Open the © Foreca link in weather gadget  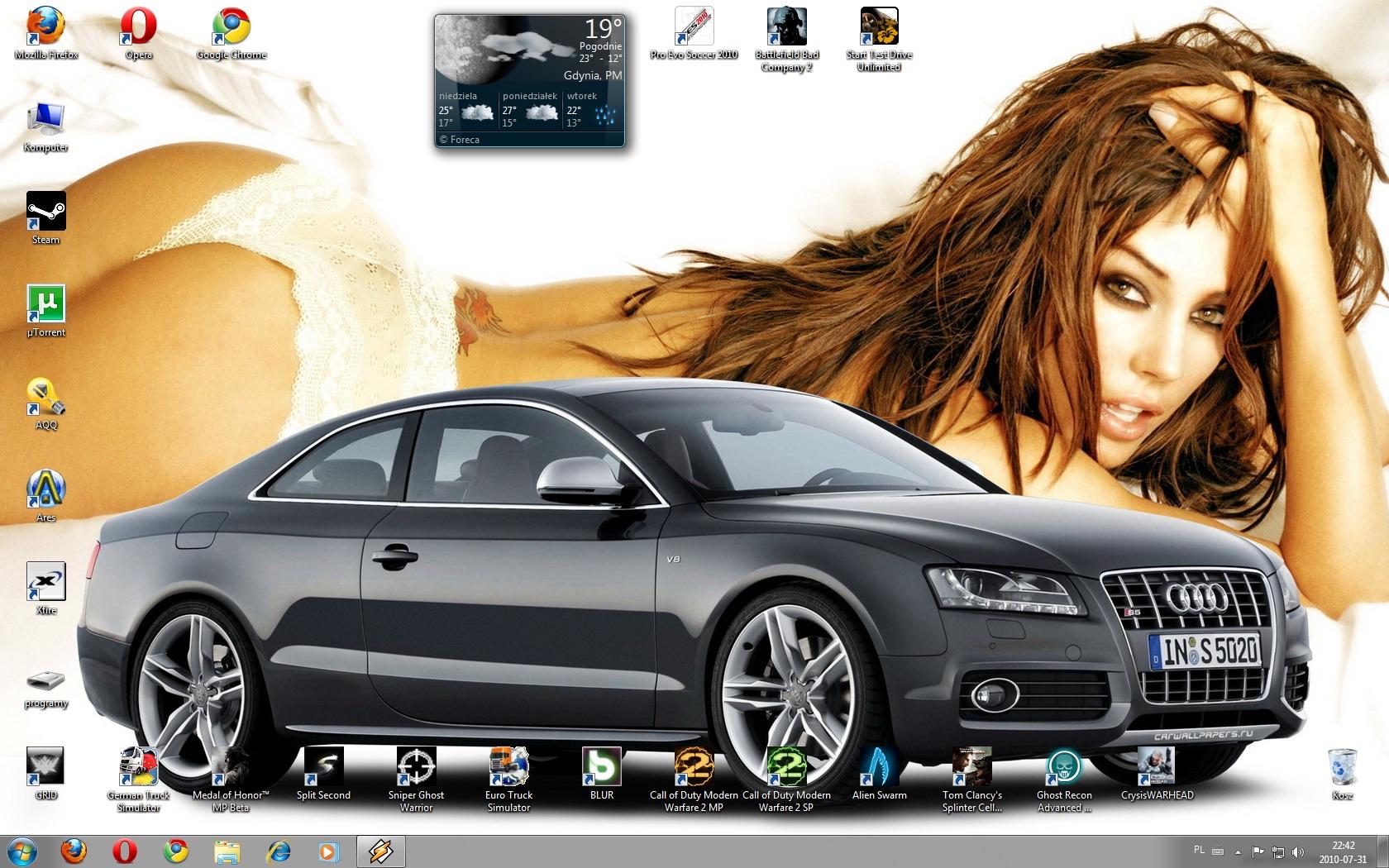460,140
